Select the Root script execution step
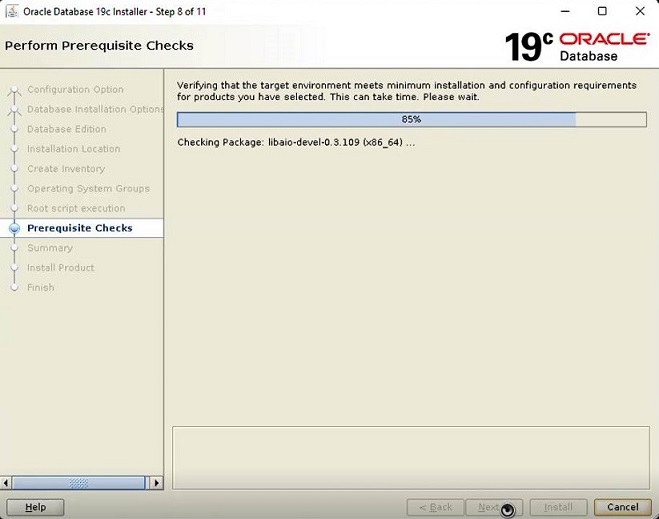659x519 pixels. click(76, 208)
